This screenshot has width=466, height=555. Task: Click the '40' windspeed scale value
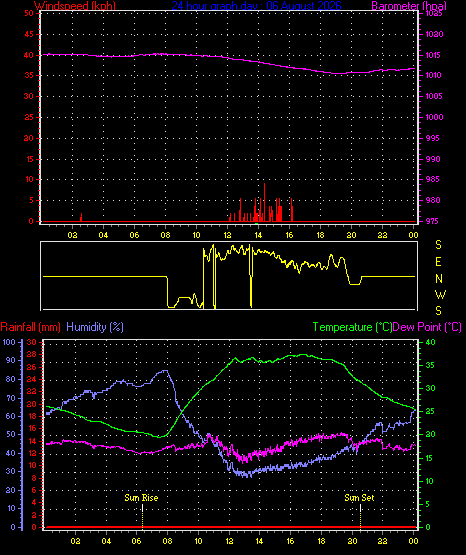(29, 55)
